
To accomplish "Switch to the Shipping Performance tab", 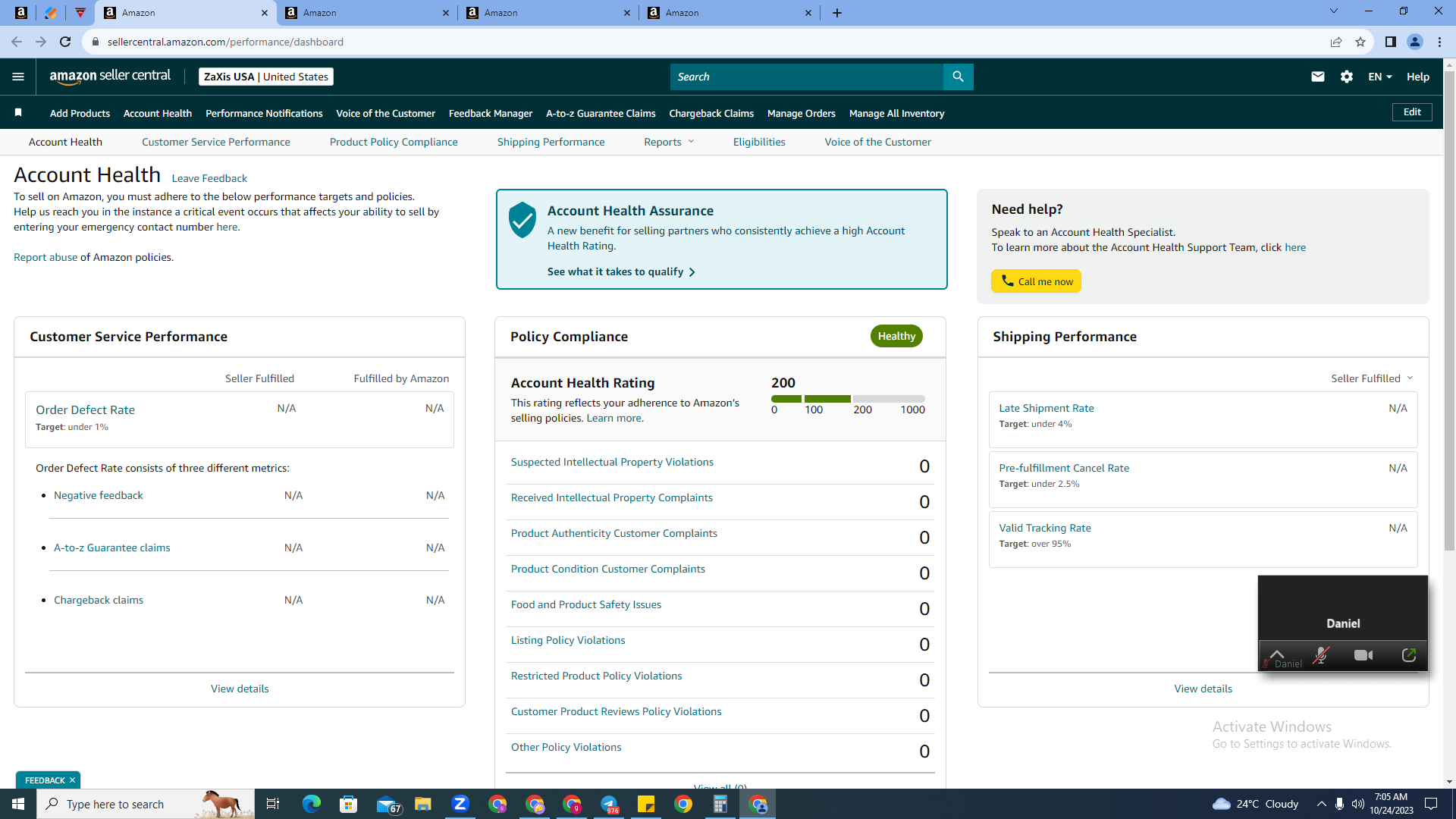I will click(x=551, y=142).
